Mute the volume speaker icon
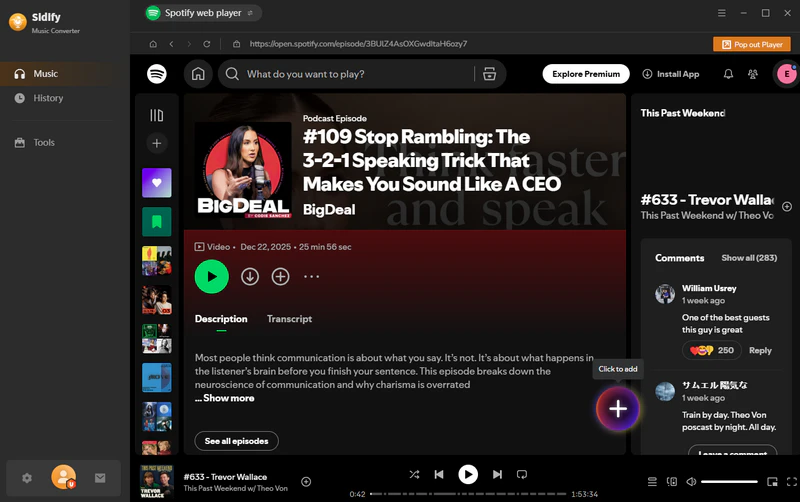The height and width of the screenshot is (502, 800). [x=691, y=482]
